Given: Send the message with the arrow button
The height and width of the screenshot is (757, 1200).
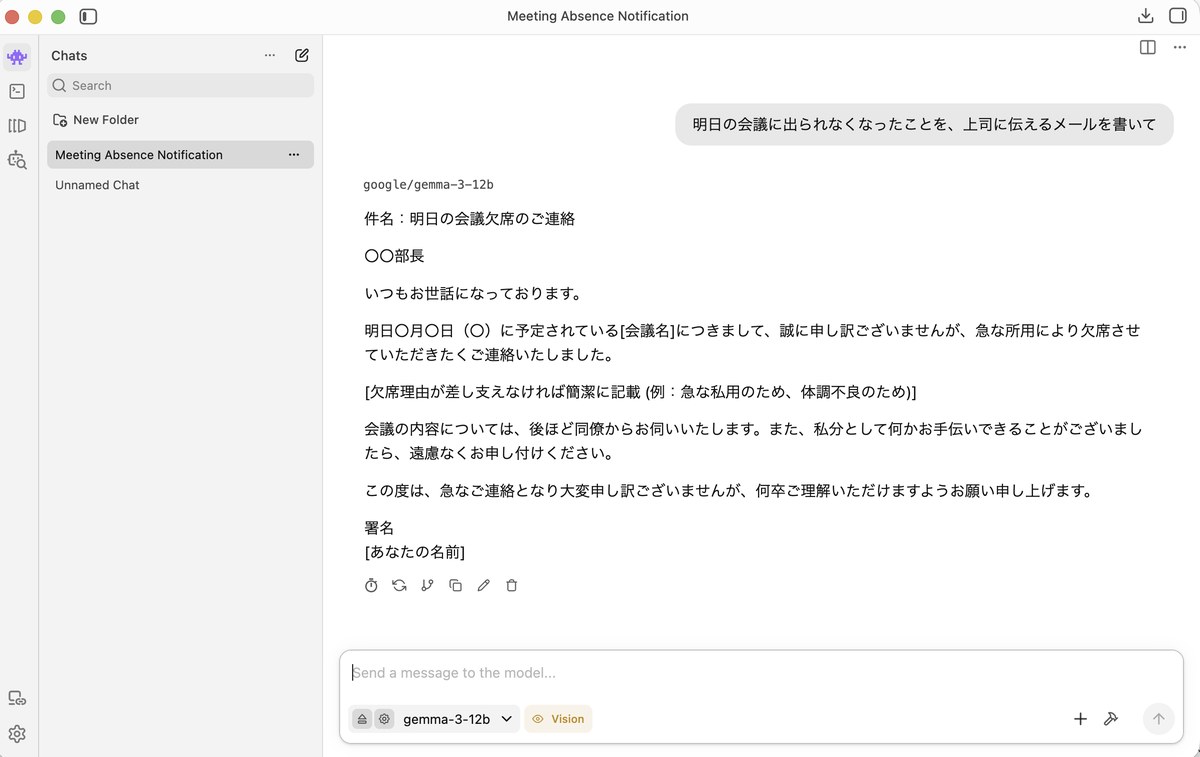Looking at the screenshot, I should coord(1158,719).
